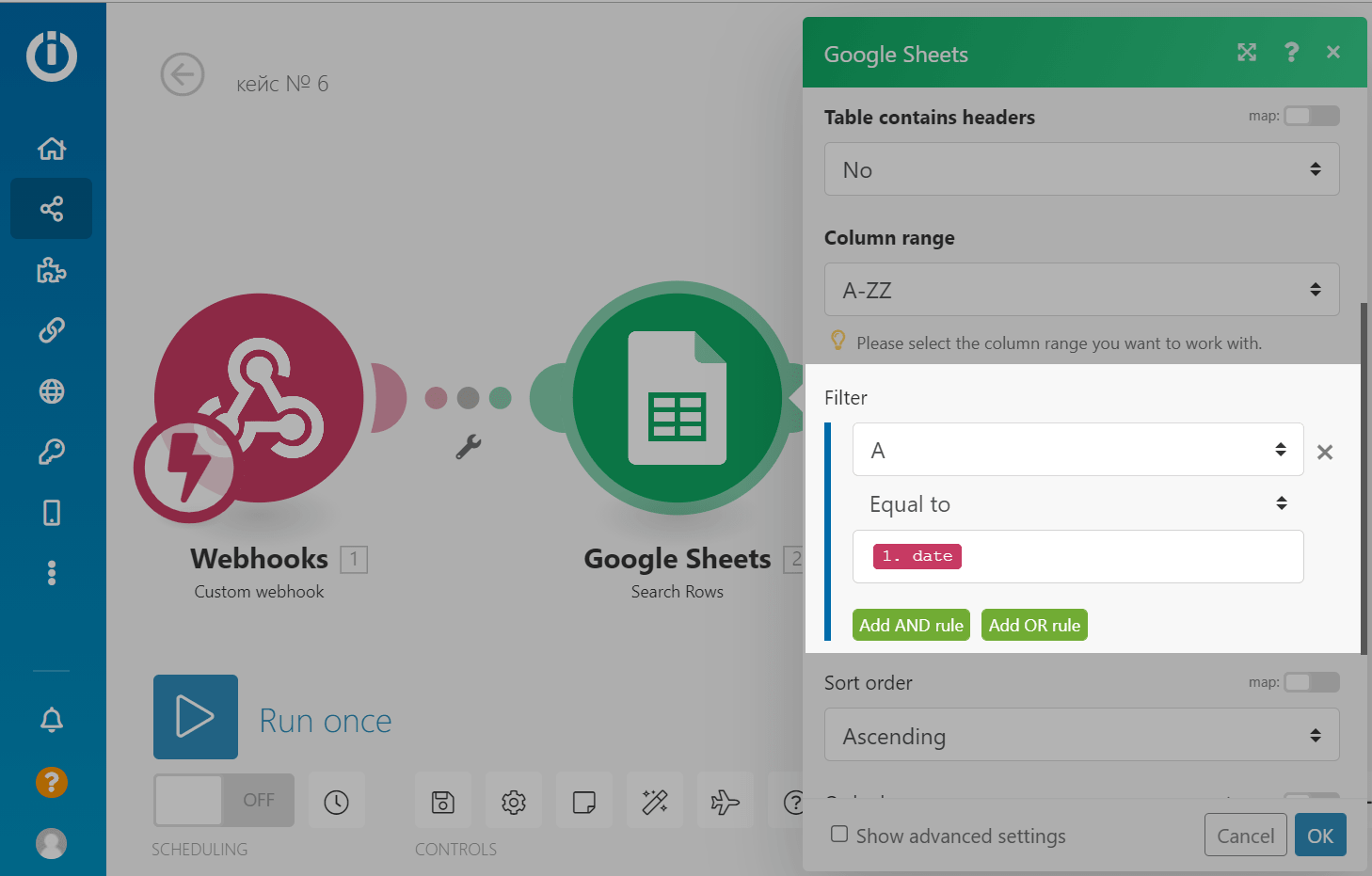This screenshot has height=876, width=1372.
Task: Open Keys icon in sidebar
Action: pyautogui.click(x=52, y=452)
